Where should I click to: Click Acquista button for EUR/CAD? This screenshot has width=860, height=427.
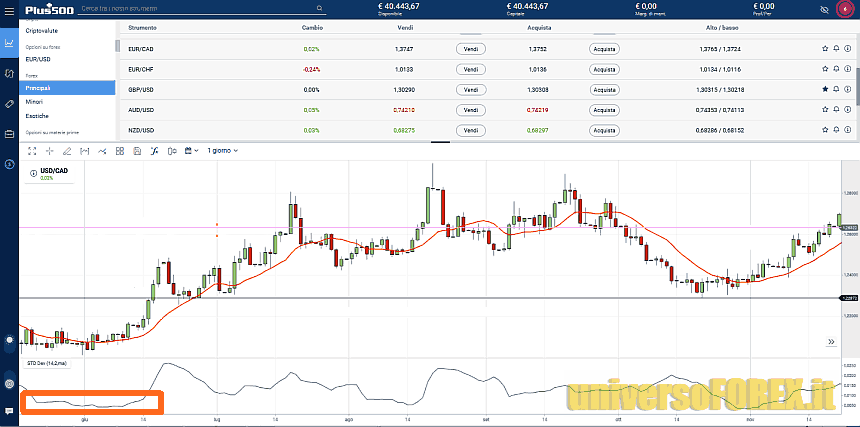pos(604,48)
